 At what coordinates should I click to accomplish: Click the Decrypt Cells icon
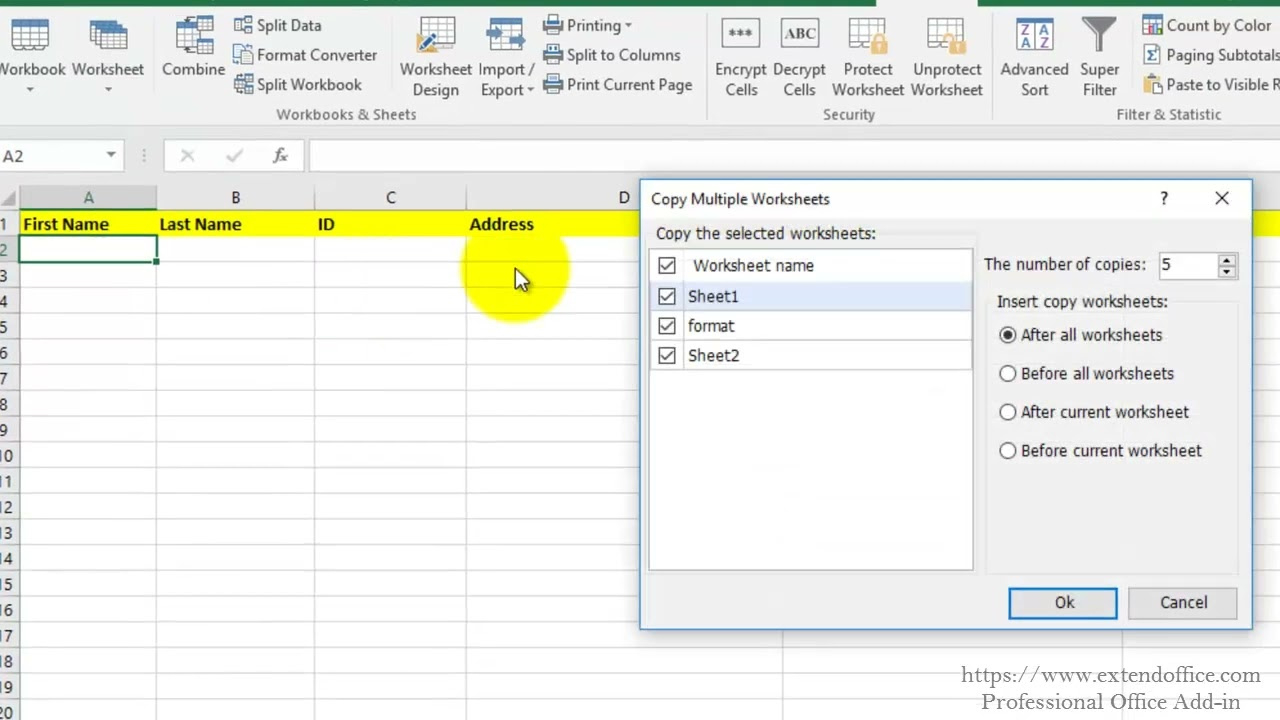pyautogui.click(x=799, y=37)
